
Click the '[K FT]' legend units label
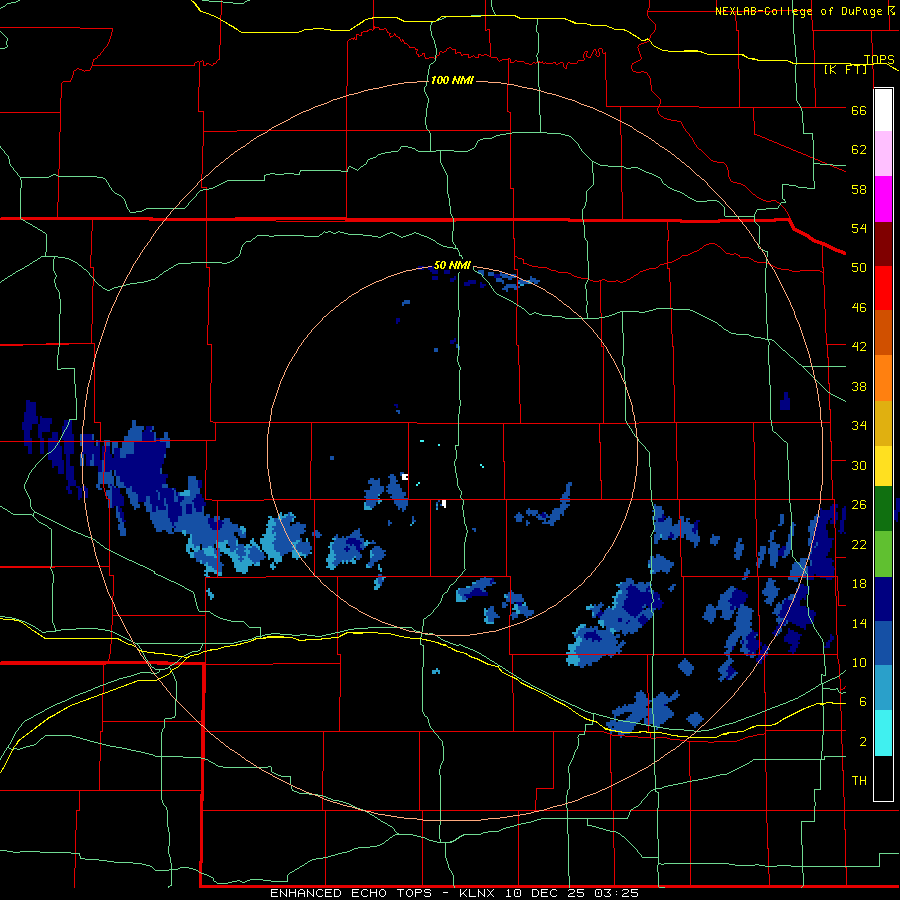[x=845, y=70]
